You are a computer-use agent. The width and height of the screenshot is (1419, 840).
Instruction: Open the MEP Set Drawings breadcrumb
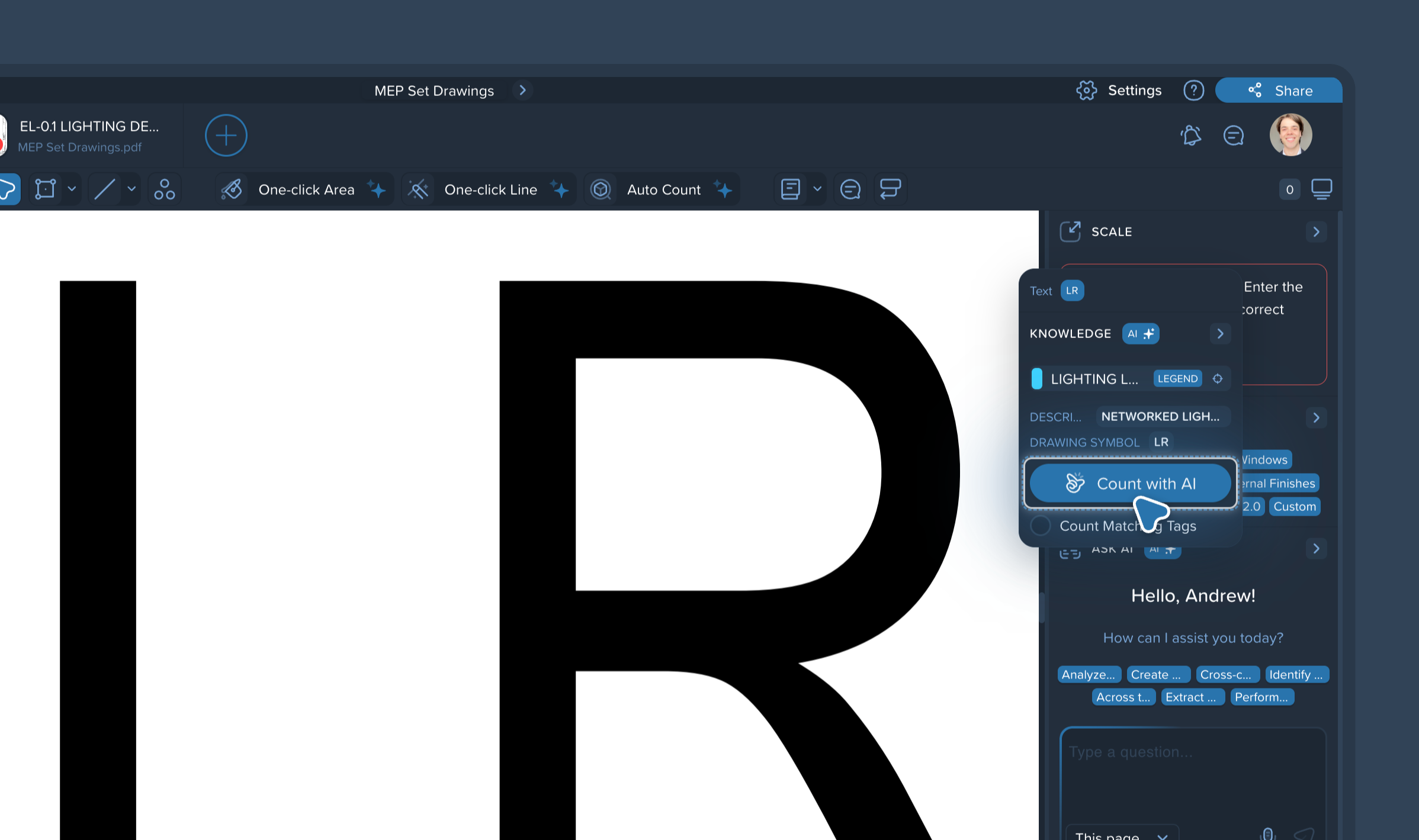[x=434, y=91]
